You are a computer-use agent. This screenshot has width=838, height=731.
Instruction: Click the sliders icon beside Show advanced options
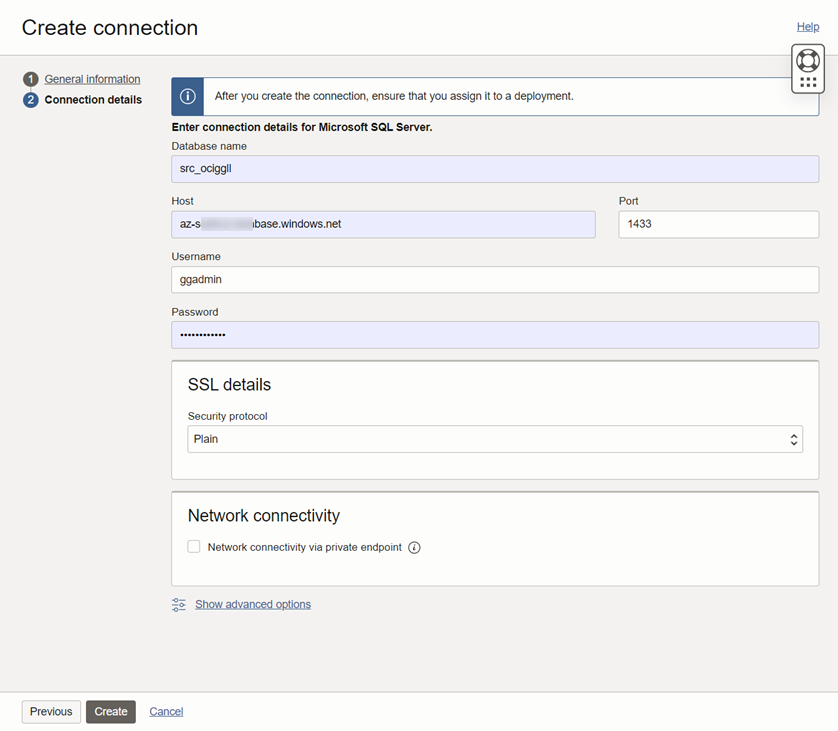point(178,604)
